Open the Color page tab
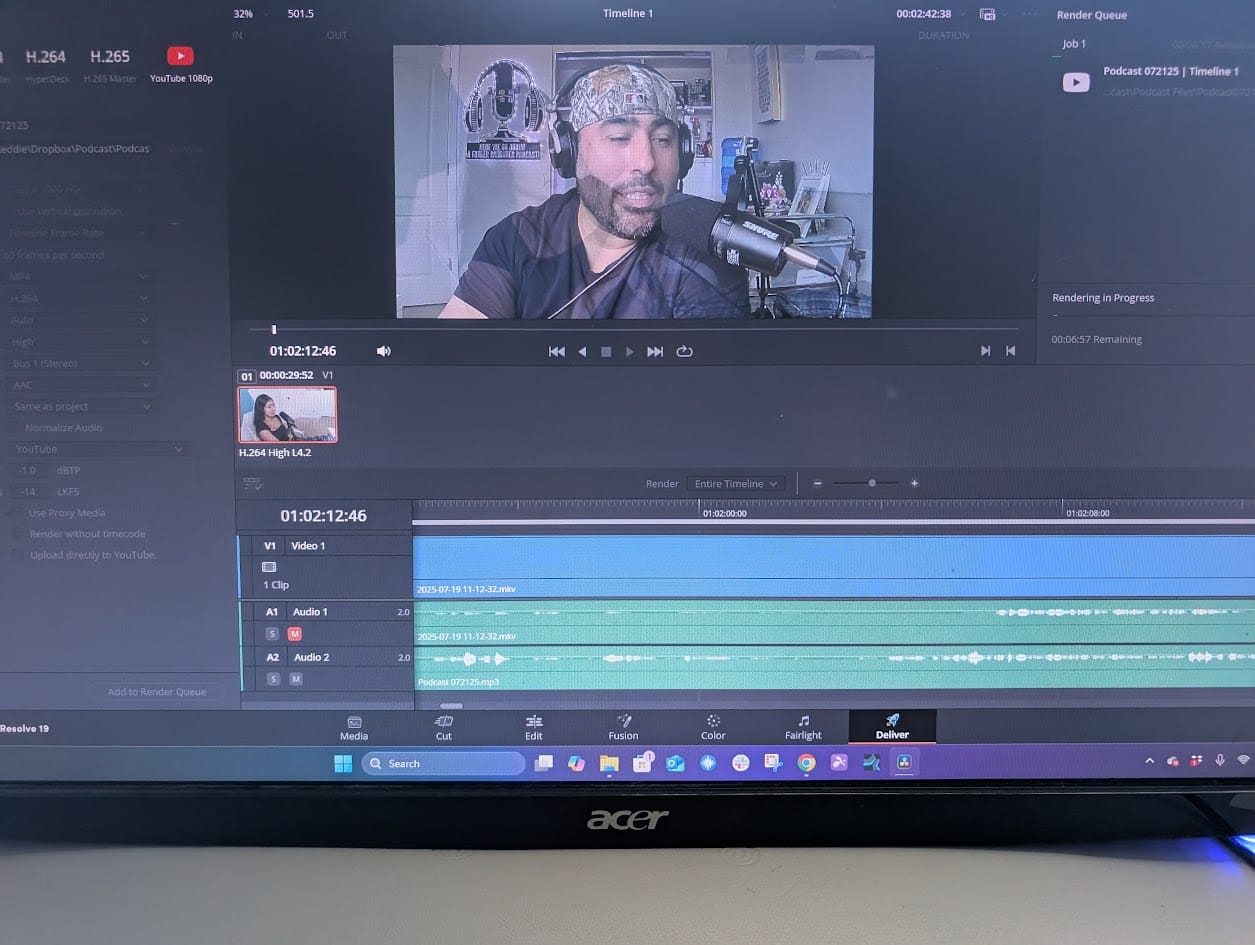Viewport: 1255px width, 945px height. tap(713, 727)
